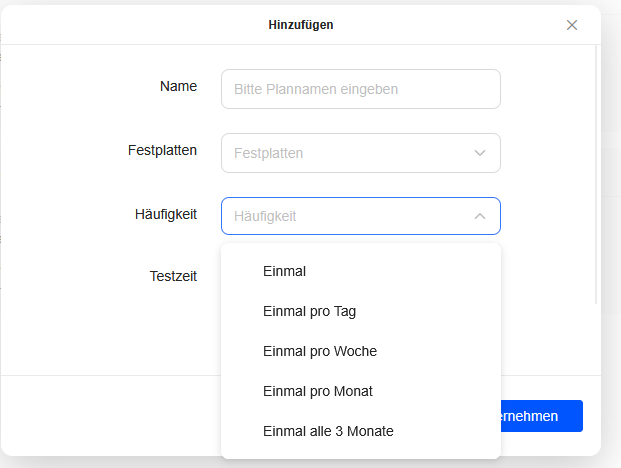Viewport: 621px width, 468px height.
Task: Click the Festplatten field's chevron-down arrow
Action: pos(480,153)
